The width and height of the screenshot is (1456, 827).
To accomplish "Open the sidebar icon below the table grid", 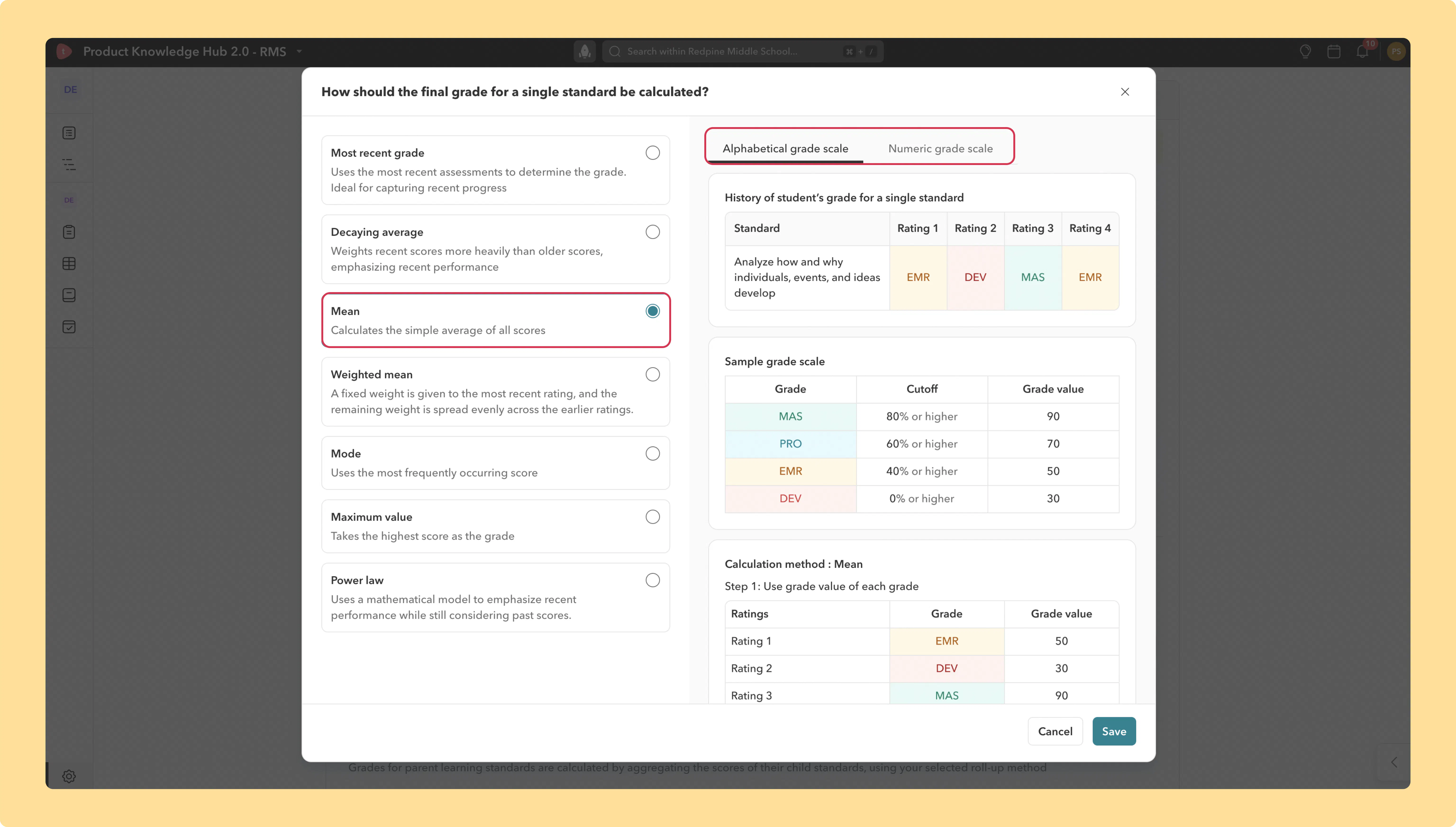I will 69,295.
